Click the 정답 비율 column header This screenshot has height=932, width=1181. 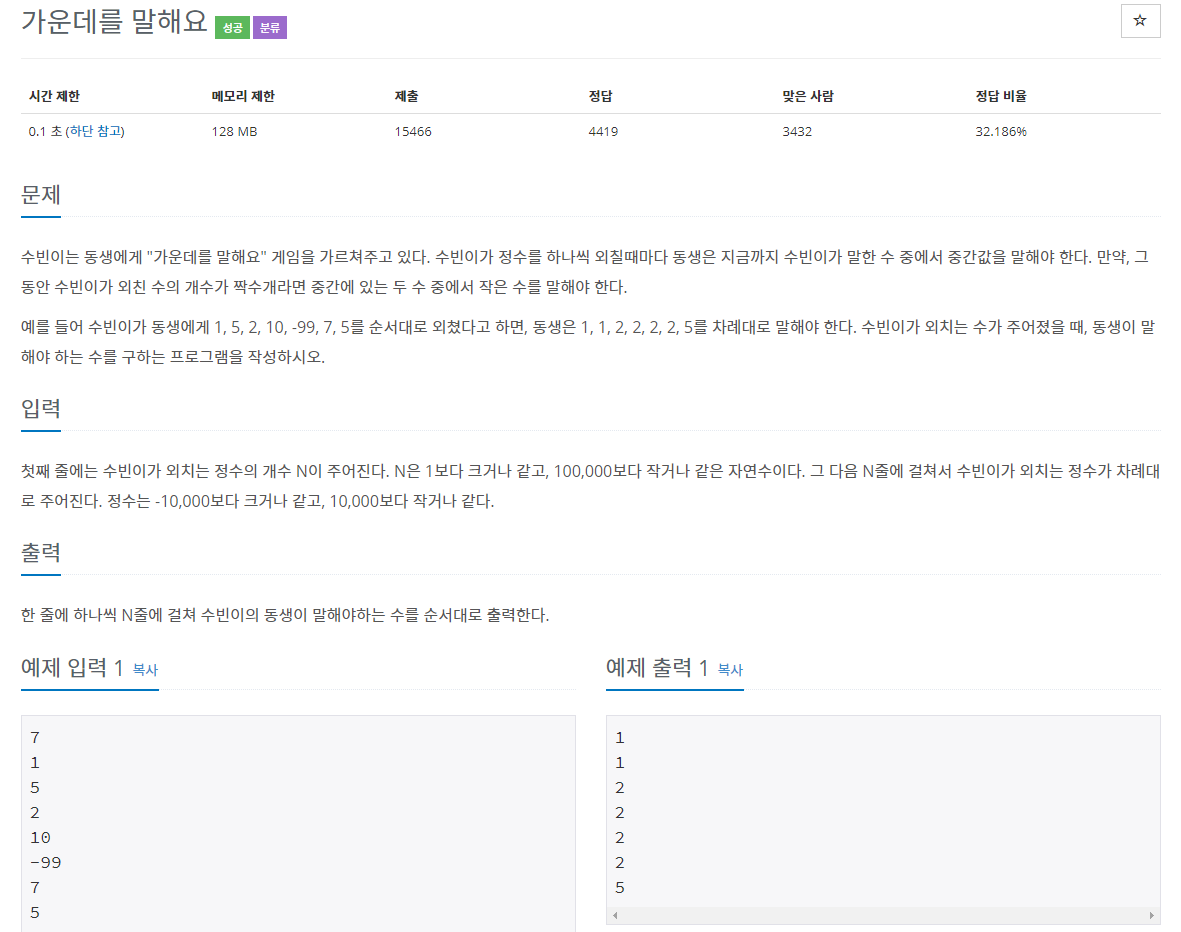pyautogui.click(x=1001, y=97)
